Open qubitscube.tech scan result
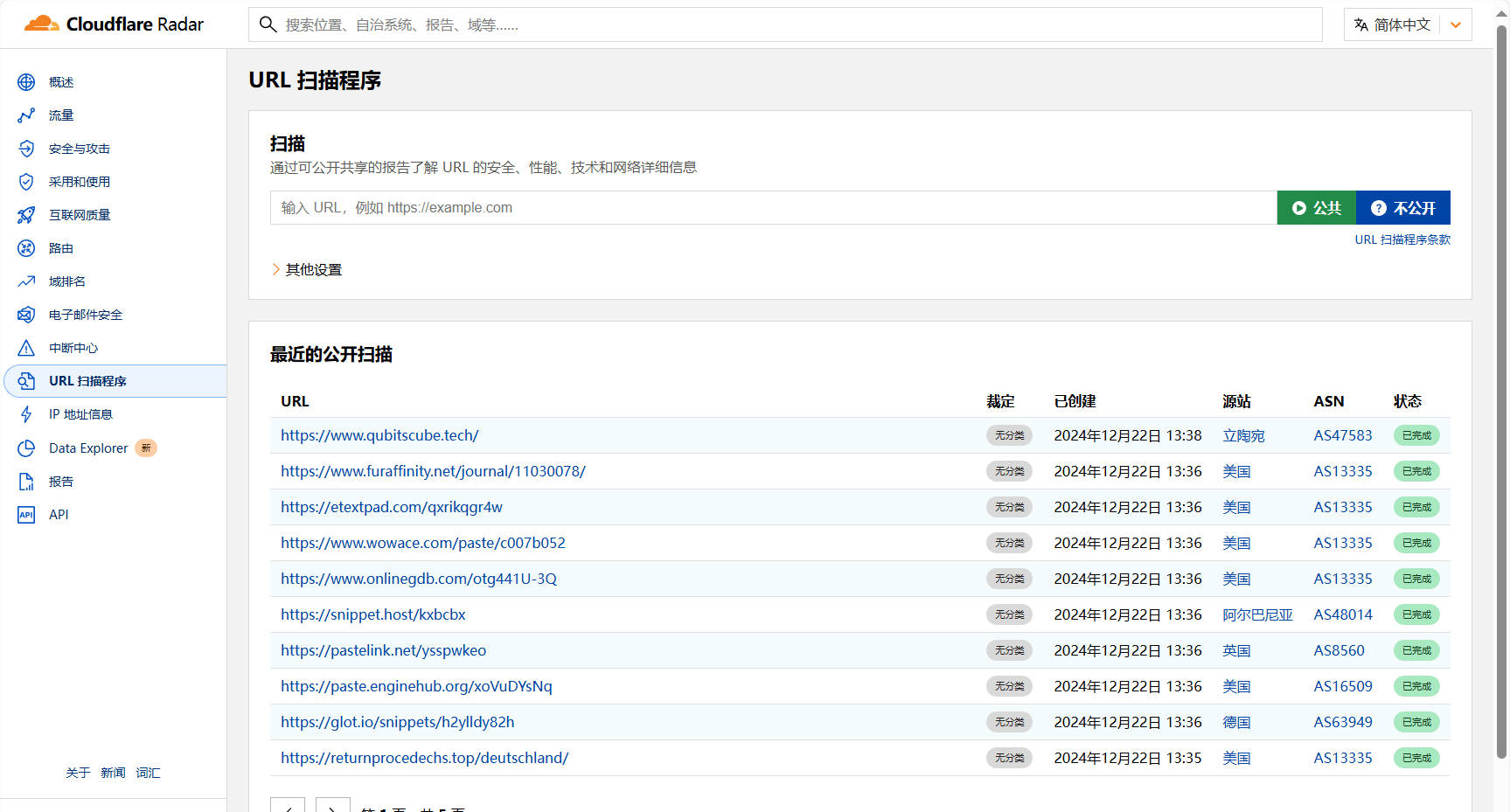Image resolution: width=1510 pixels, height=812 pixels. [379, 435]
